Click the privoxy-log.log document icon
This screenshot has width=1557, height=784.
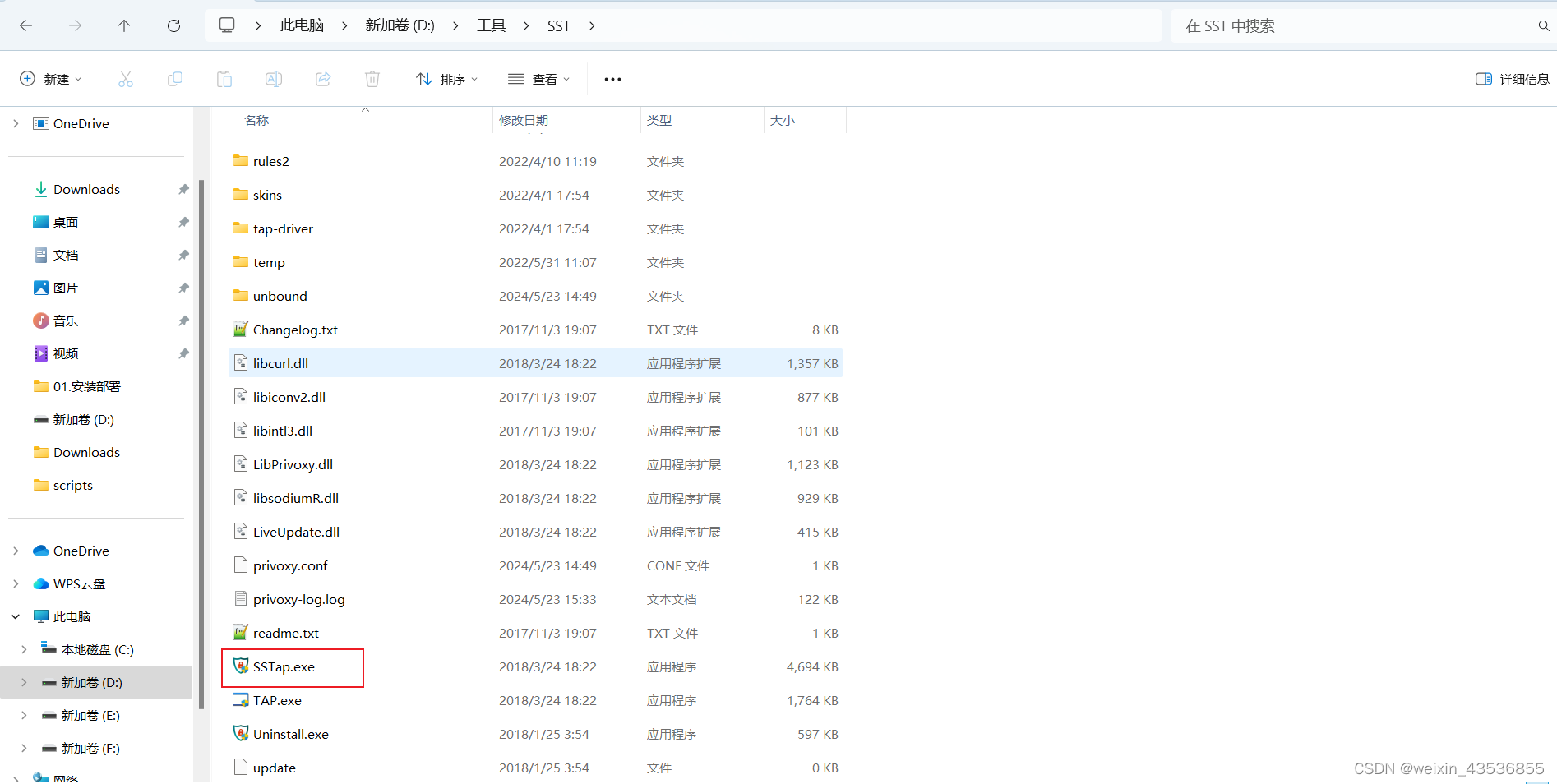coord(241,599)
